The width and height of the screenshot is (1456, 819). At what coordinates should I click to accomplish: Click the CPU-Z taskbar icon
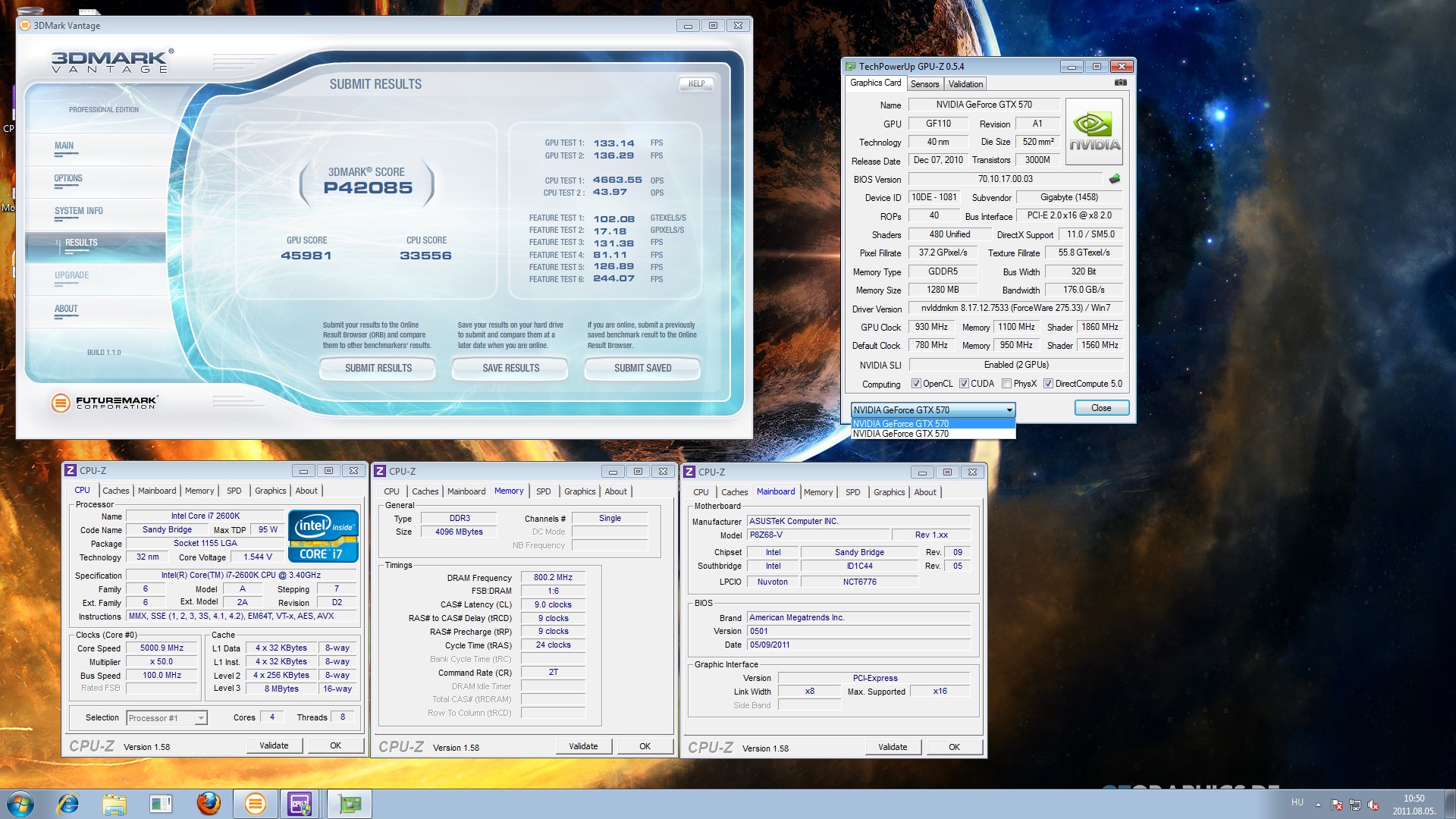300,804
